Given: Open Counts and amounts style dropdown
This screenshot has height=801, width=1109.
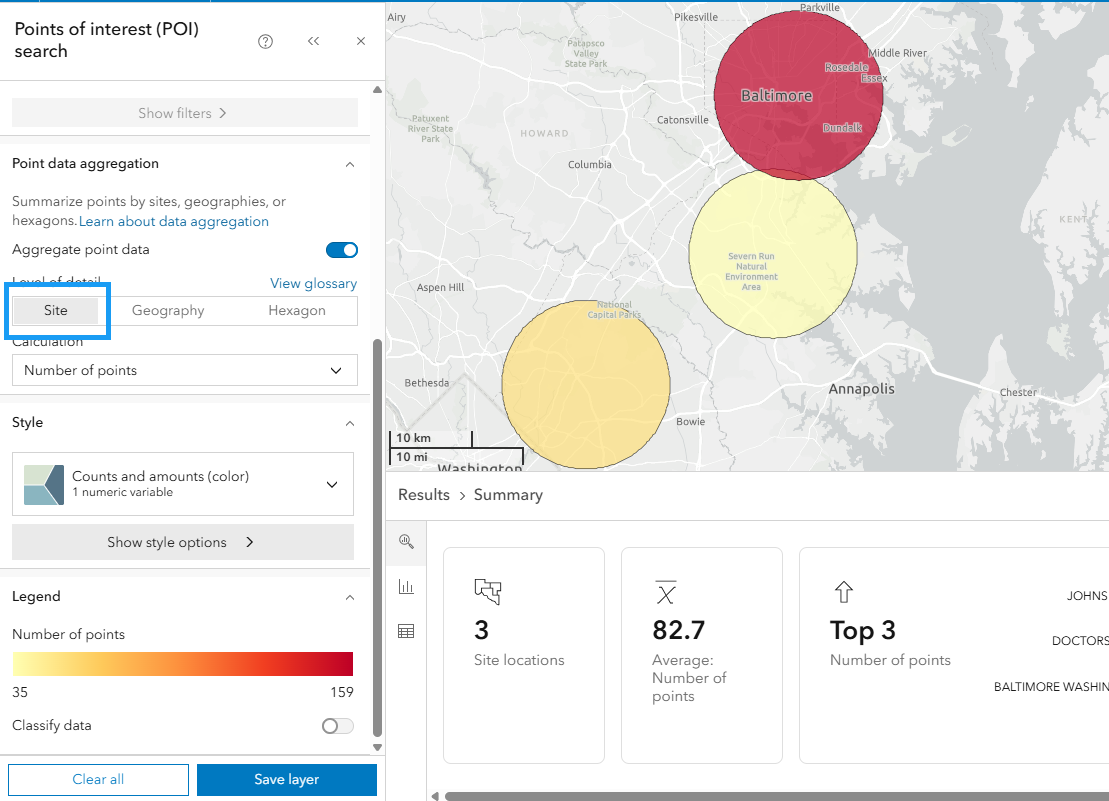Looking at the screenshot, I should tap(183, 484).
